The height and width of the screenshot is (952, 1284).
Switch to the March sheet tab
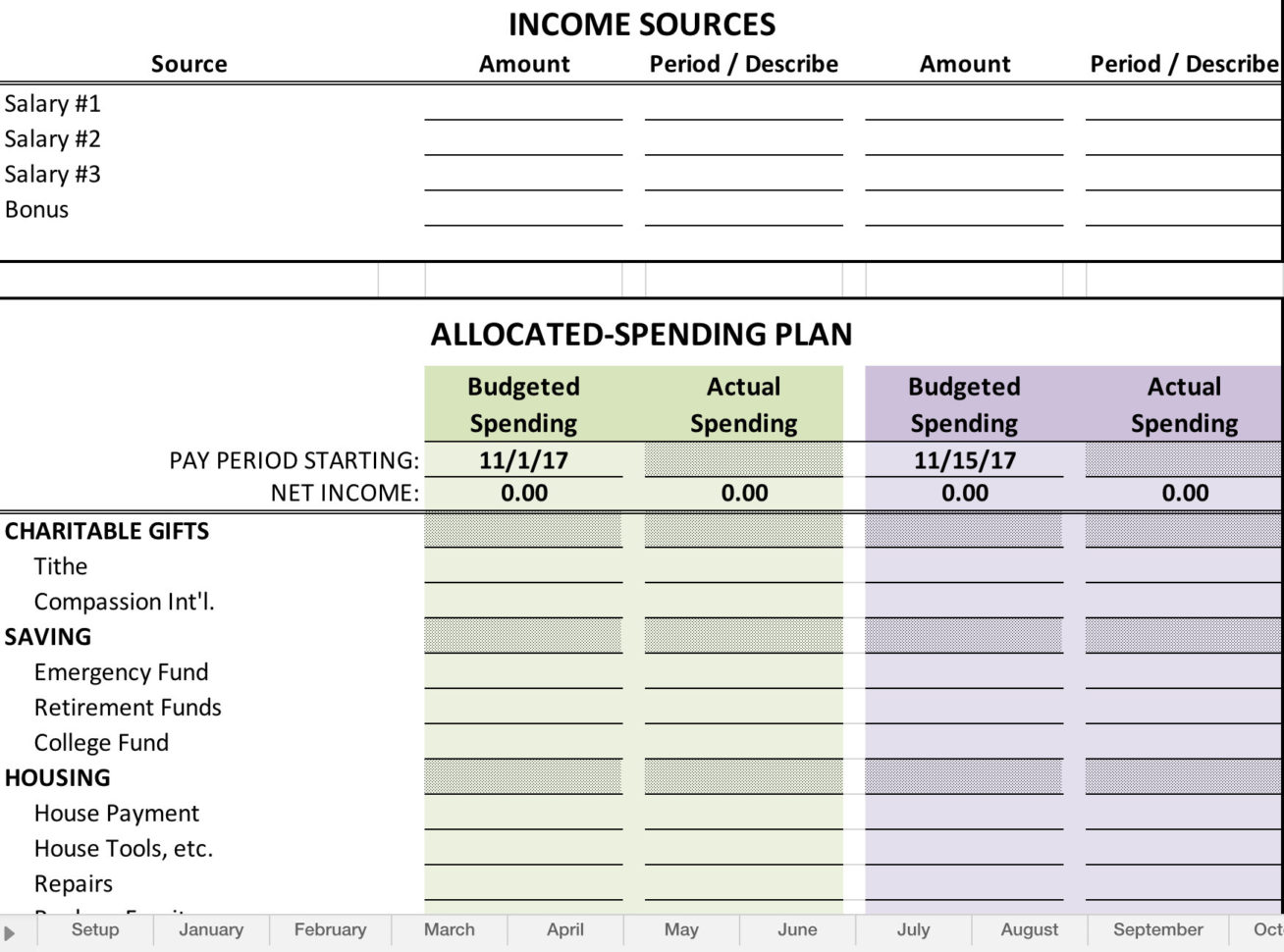click(x=449, y=929)
